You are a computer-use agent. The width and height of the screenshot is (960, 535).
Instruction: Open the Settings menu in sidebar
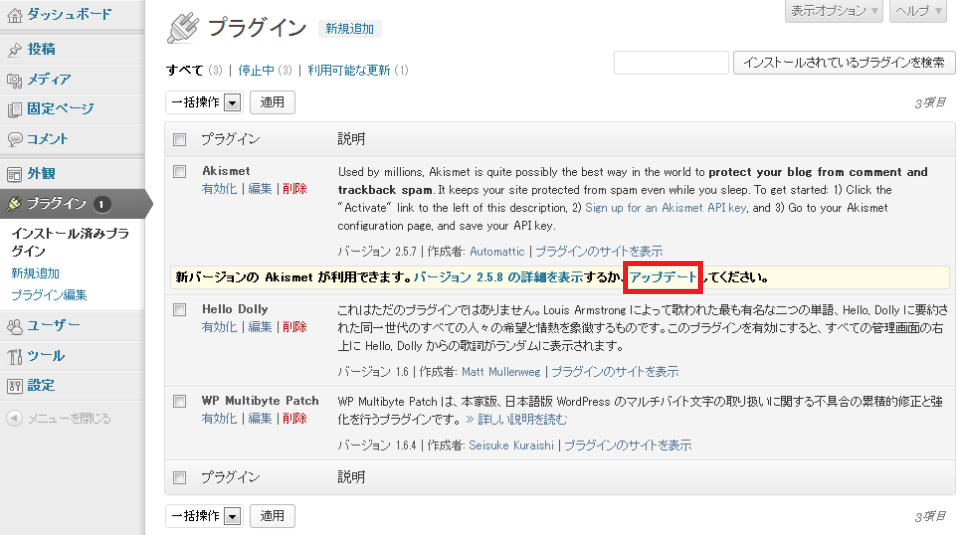point(40,385)
